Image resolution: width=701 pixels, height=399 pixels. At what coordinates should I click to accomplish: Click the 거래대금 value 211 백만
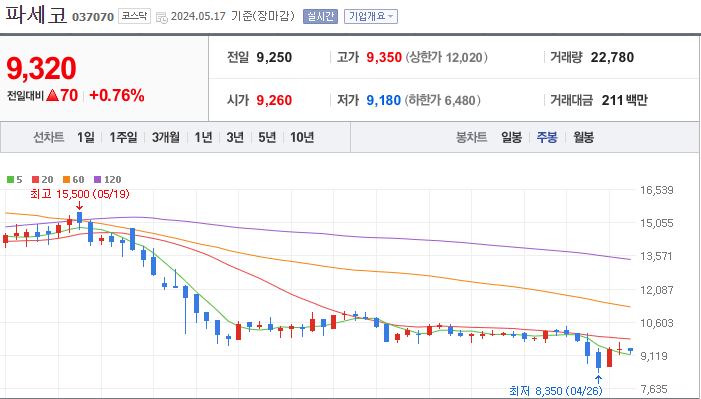(625, 100)
